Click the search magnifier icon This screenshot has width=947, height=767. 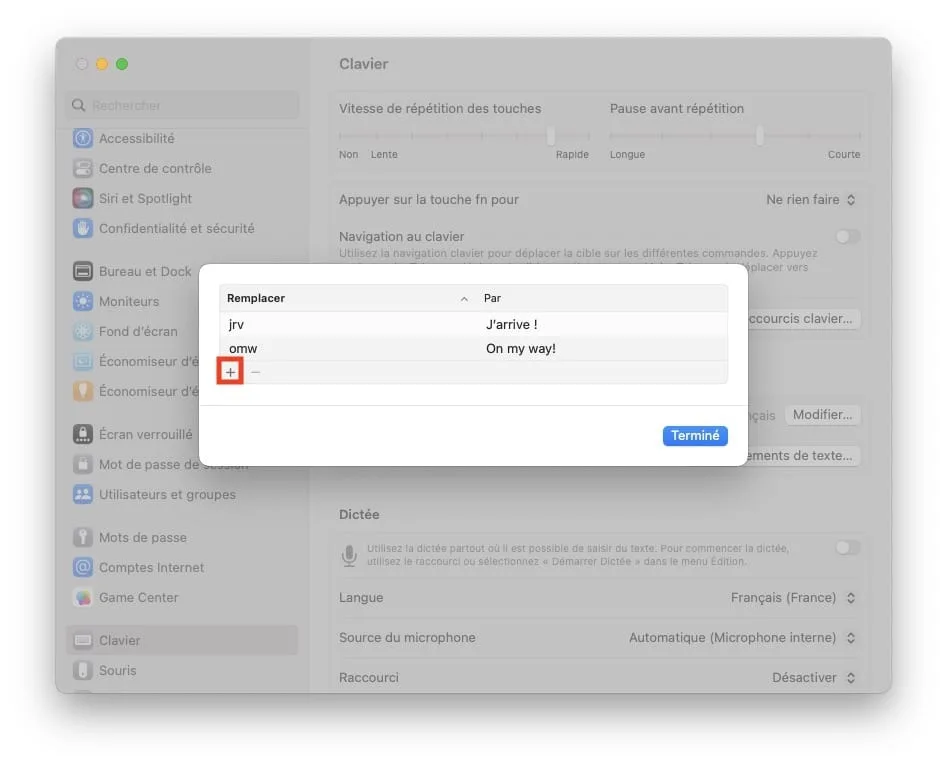tap(79, 106)
